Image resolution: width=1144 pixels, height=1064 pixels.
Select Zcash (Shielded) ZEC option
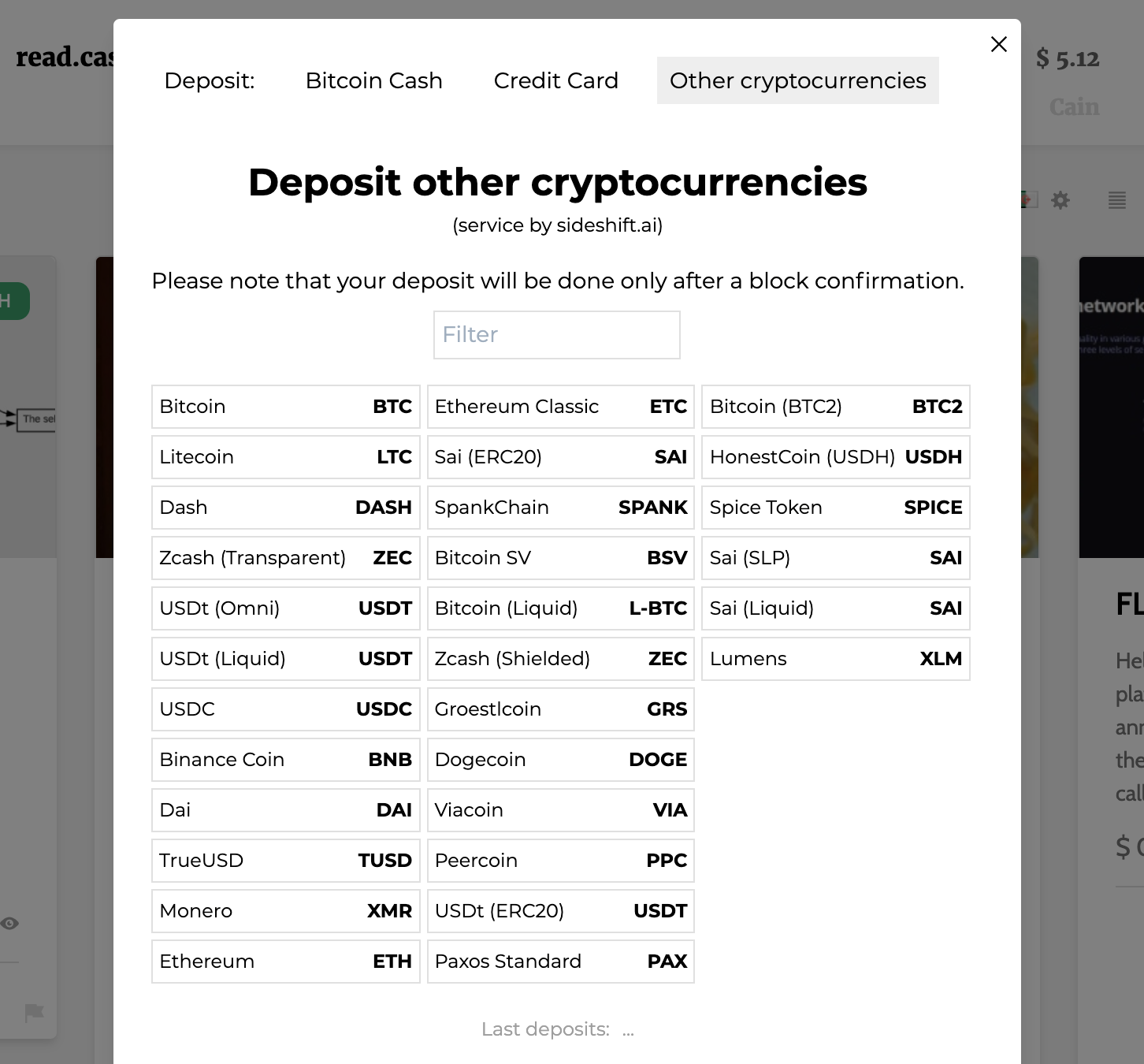click(x=561, y=659)
